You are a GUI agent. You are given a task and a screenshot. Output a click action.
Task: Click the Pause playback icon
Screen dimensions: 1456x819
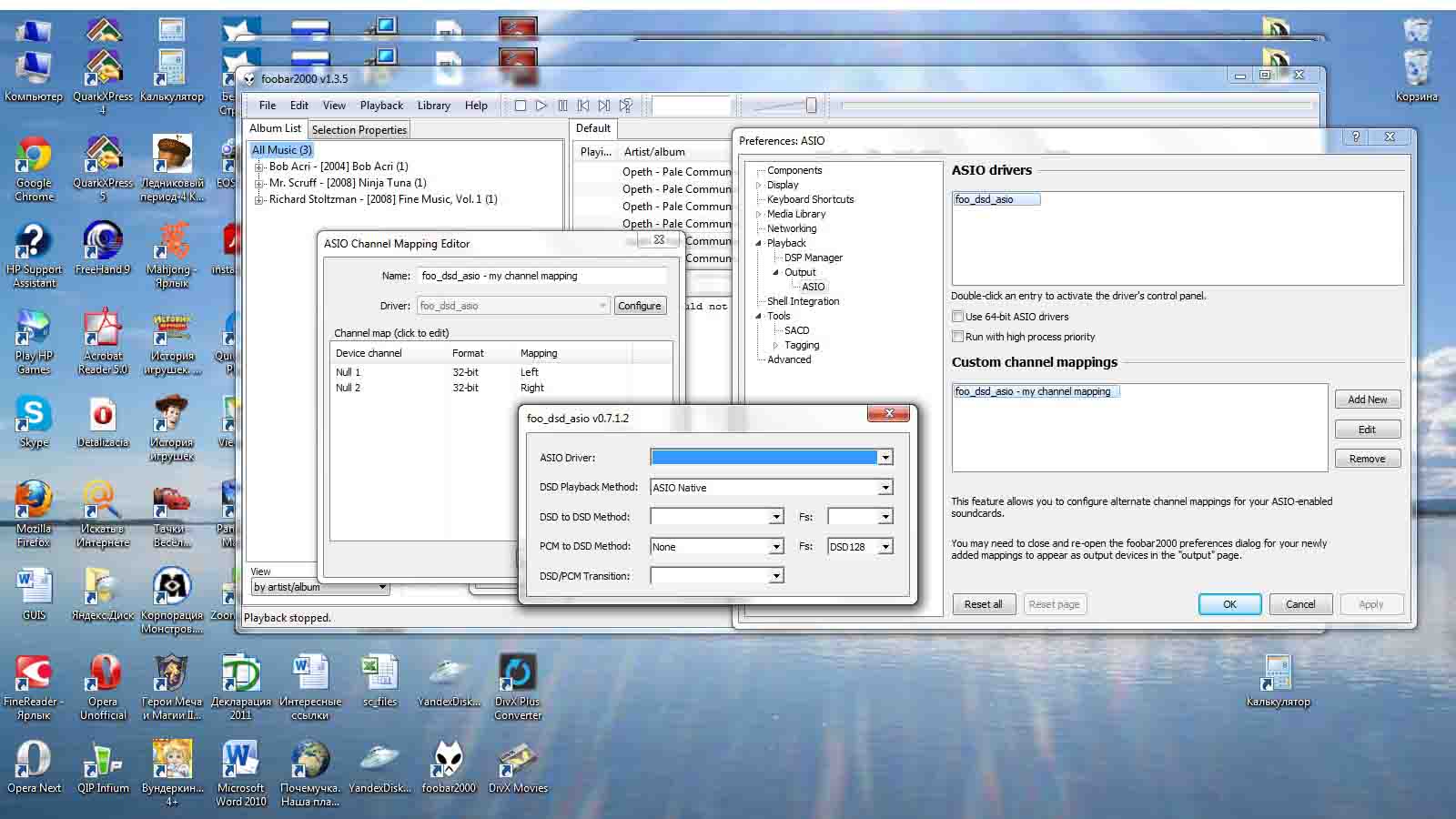pos(562,106)
